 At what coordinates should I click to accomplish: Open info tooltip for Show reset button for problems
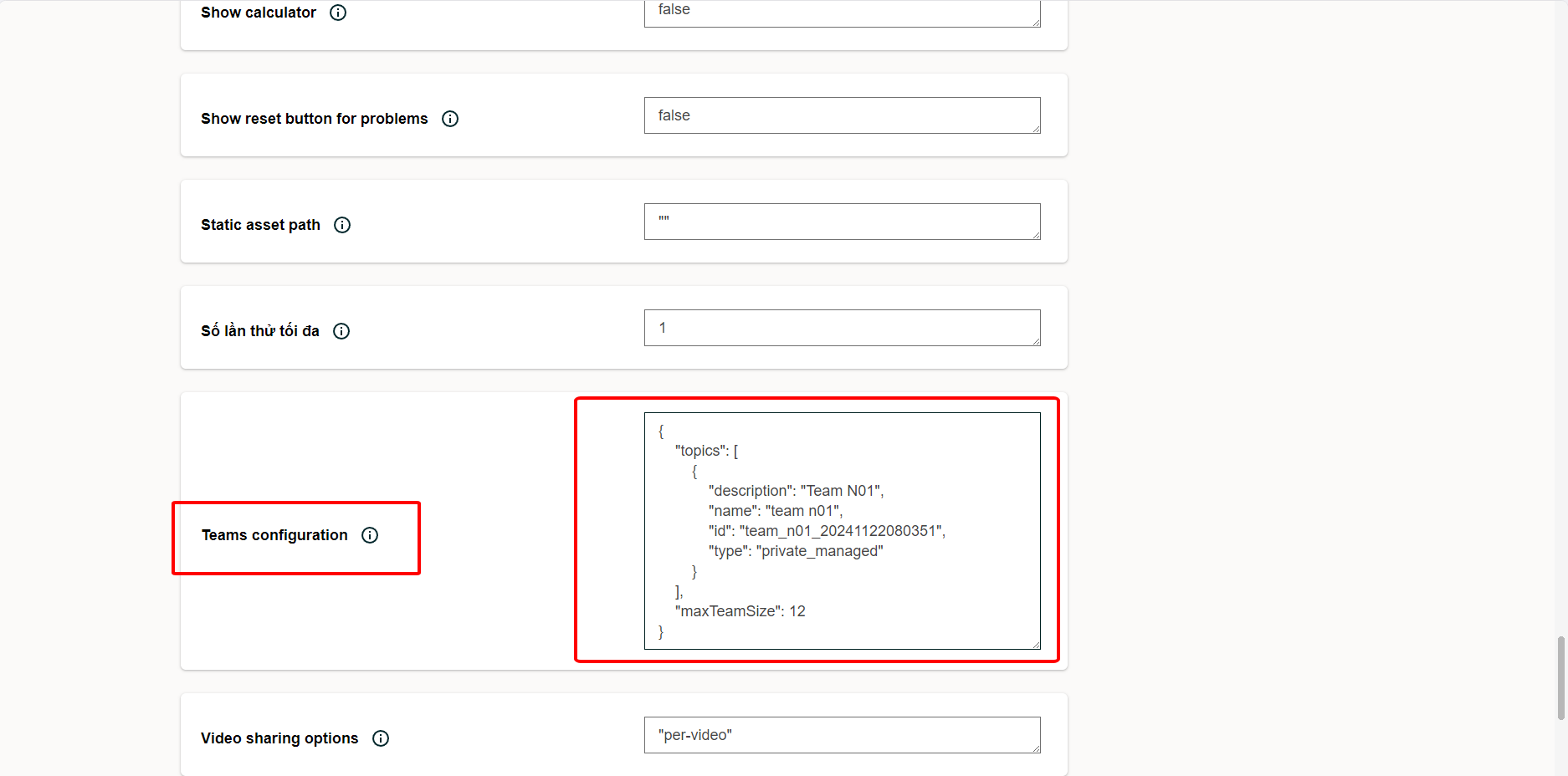(x=450, y=119)
